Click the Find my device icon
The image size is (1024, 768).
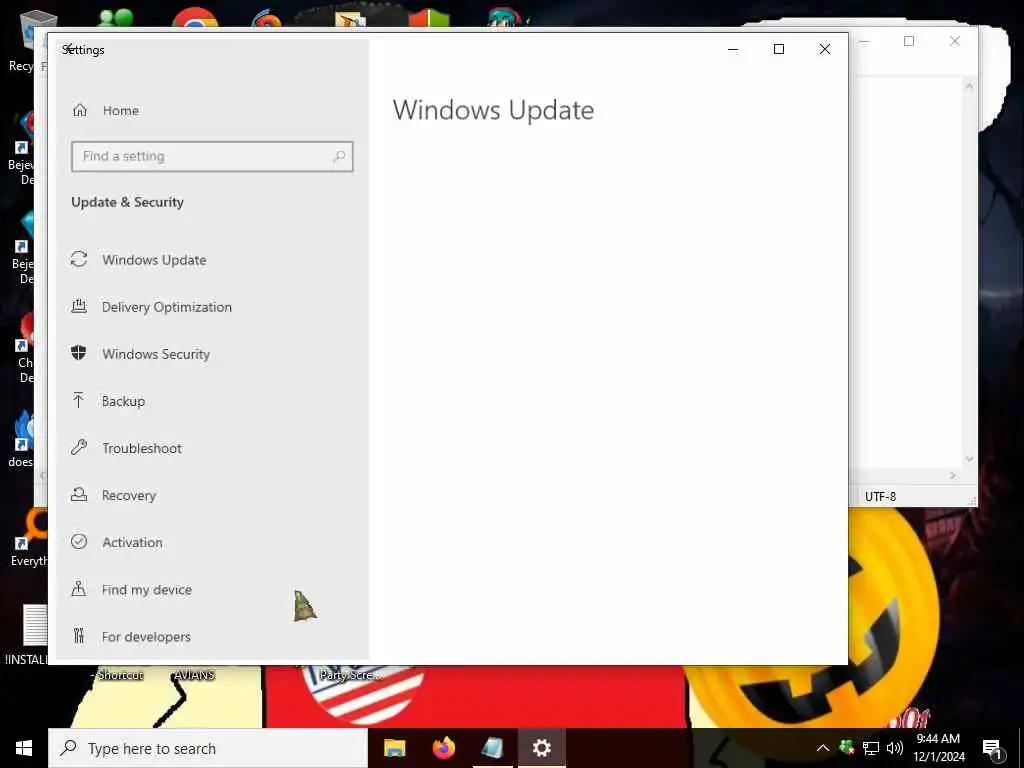(x=79, y=588)
